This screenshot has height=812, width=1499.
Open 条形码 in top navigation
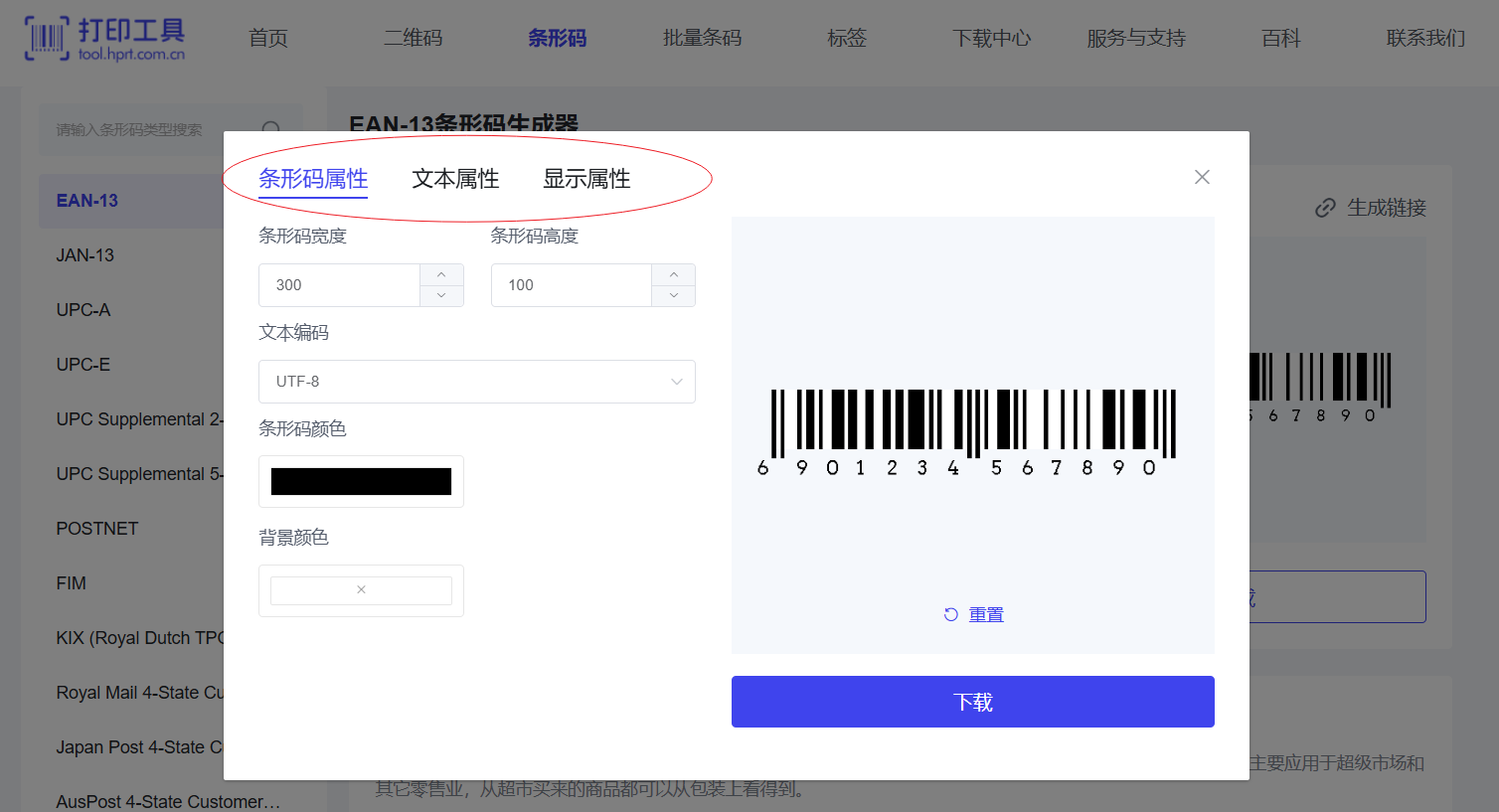[558, 39]
